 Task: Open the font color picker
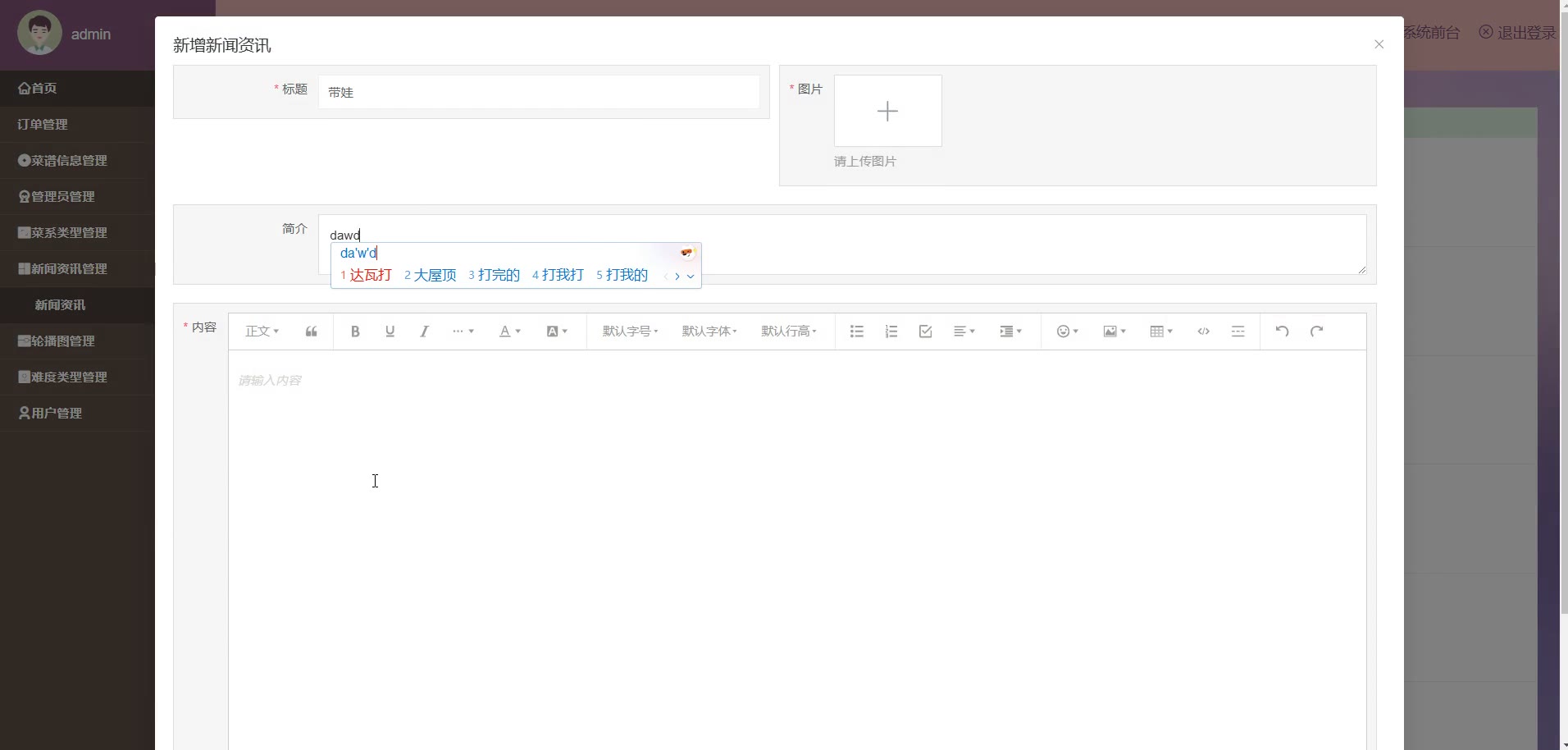tap(509, 332)
